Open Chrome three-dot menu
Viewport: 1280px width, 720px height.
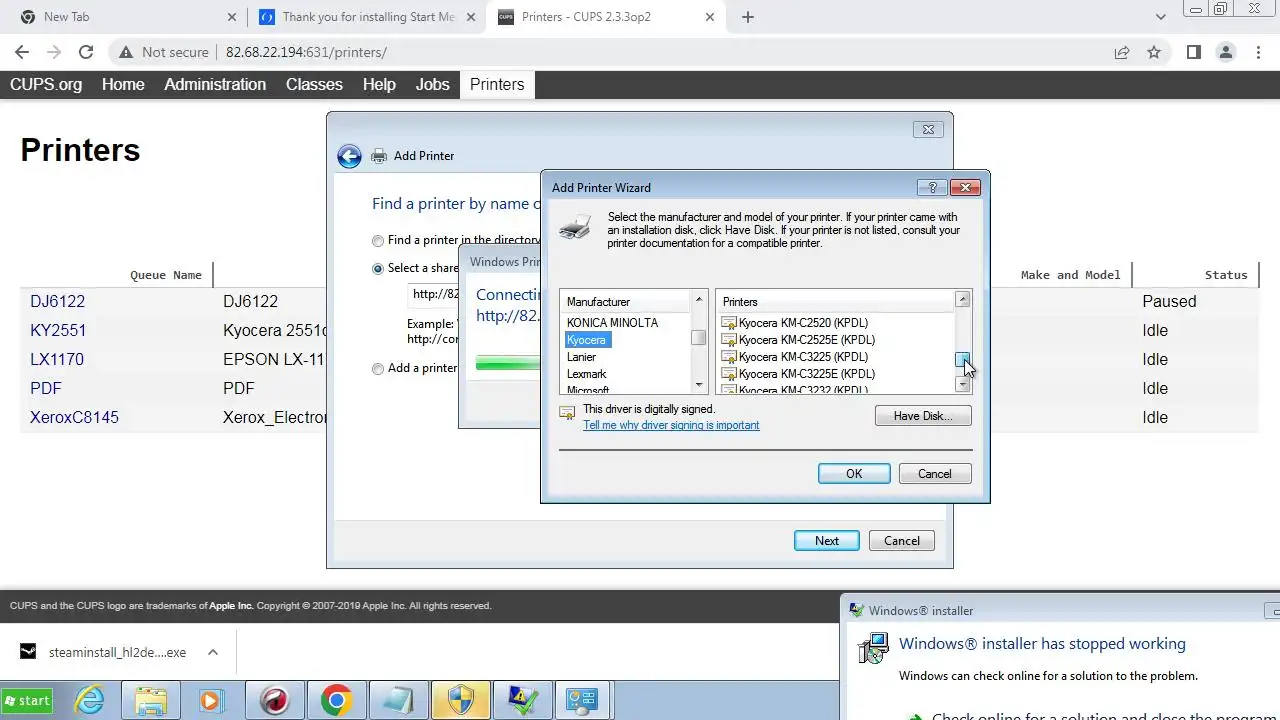pos(1258,52)
